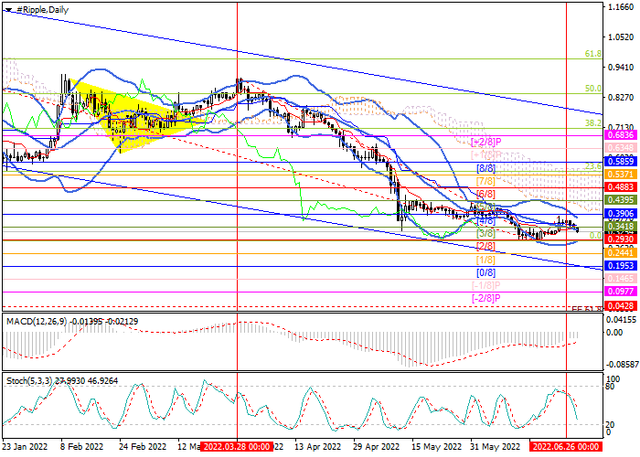Click the 0.6836 magenta price label
This screenshot has height=457, width=640.
point(620,134)
